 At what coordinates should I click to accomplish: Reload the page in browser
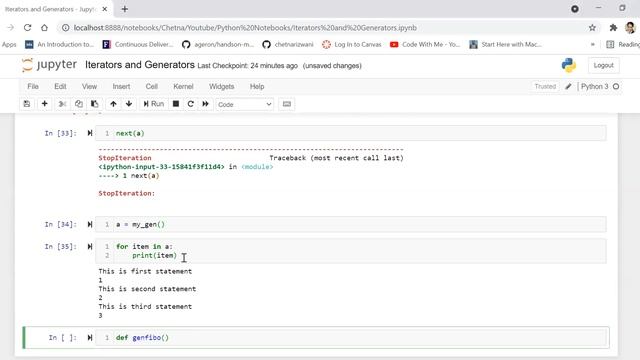click(x=27, y=28)
